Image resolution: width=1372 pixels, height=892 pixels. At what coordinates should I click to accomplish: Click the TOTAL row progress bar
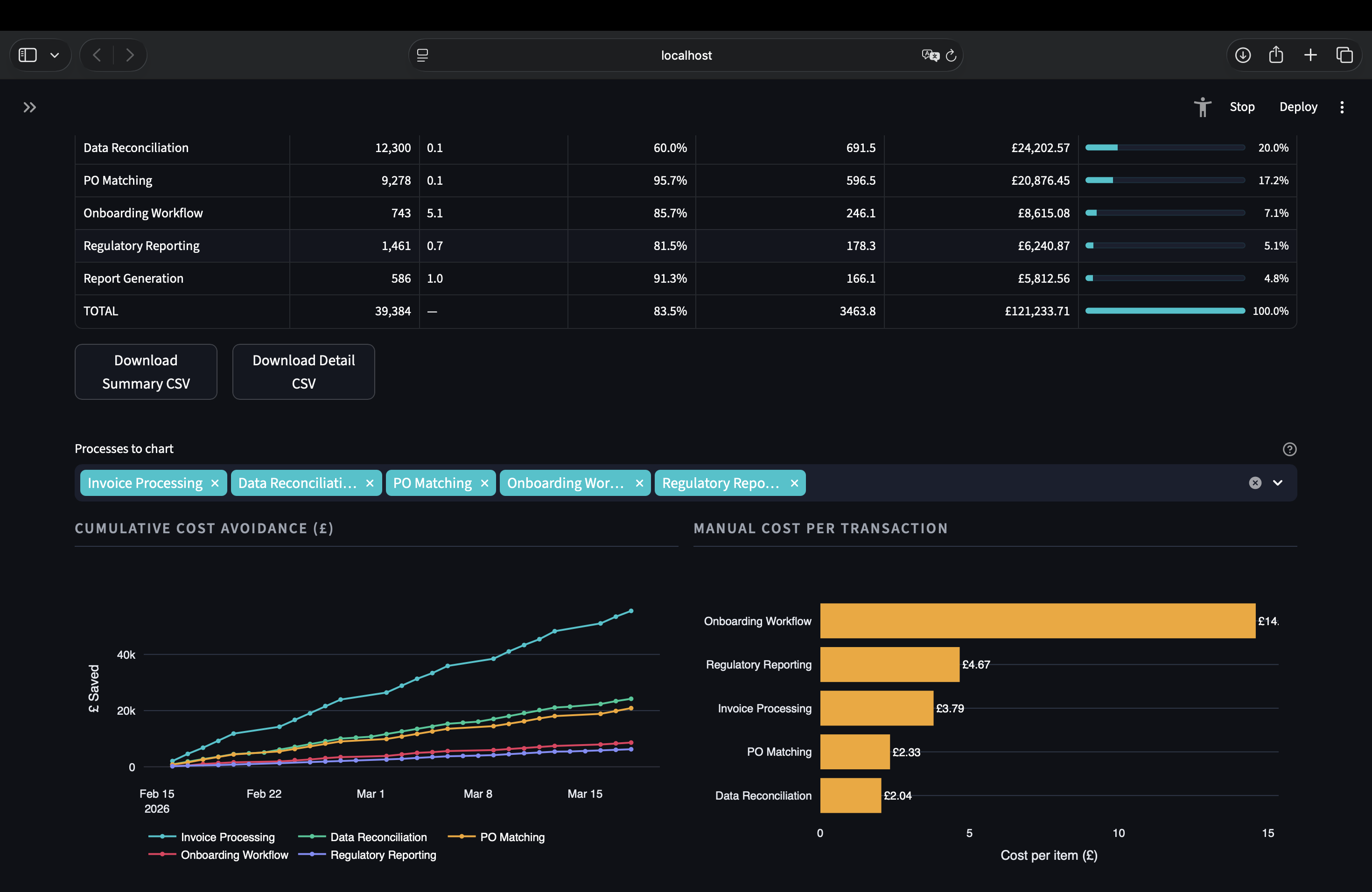(x=1164, y=311)
